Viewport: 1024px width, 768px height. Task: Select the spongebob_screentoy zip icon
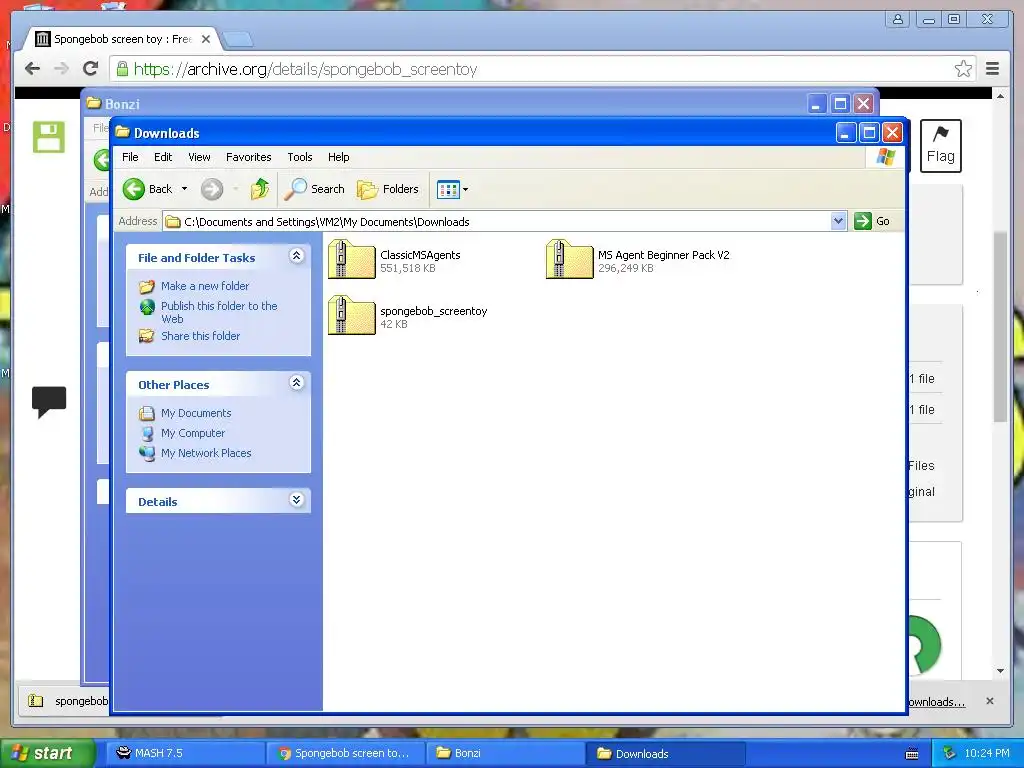[351, 315]
